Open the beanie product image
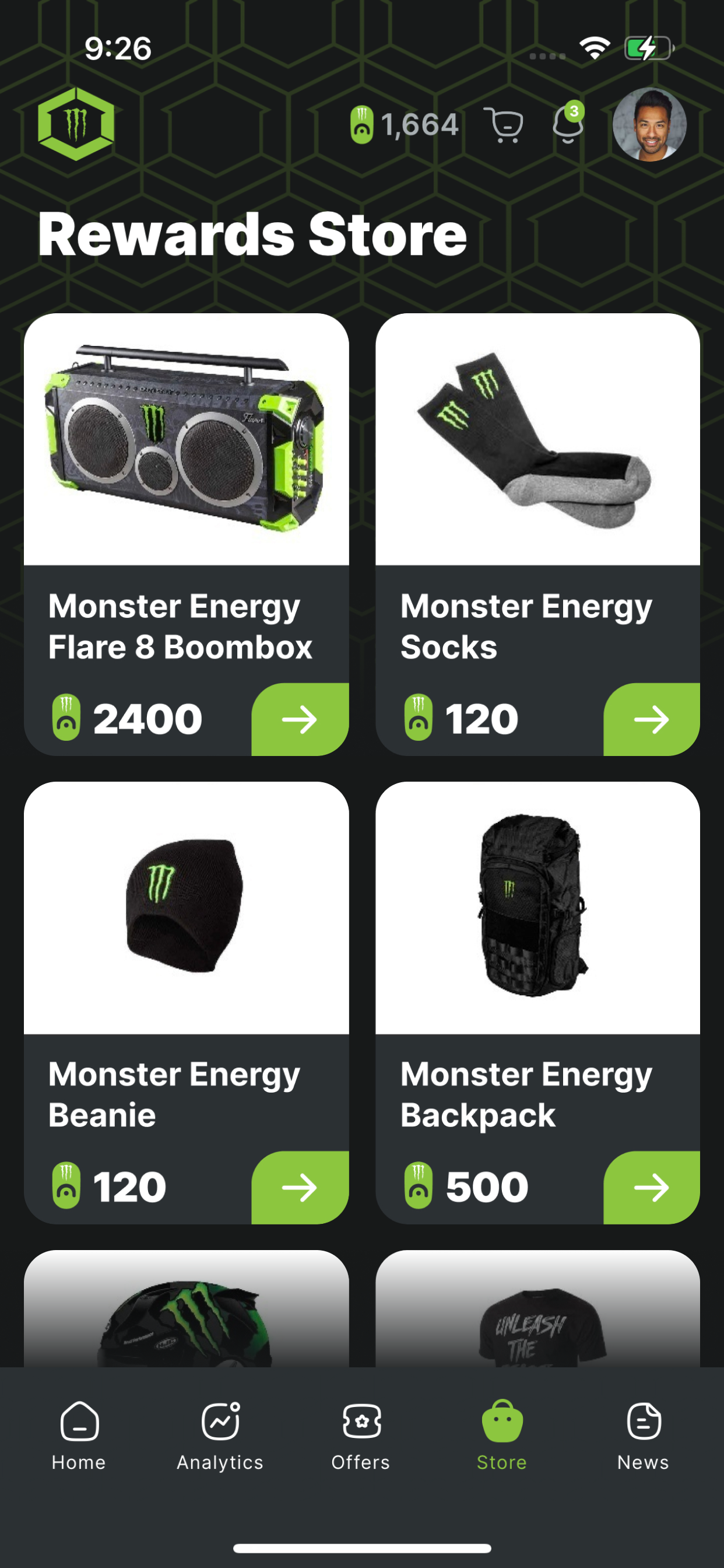 click(186, 908)
